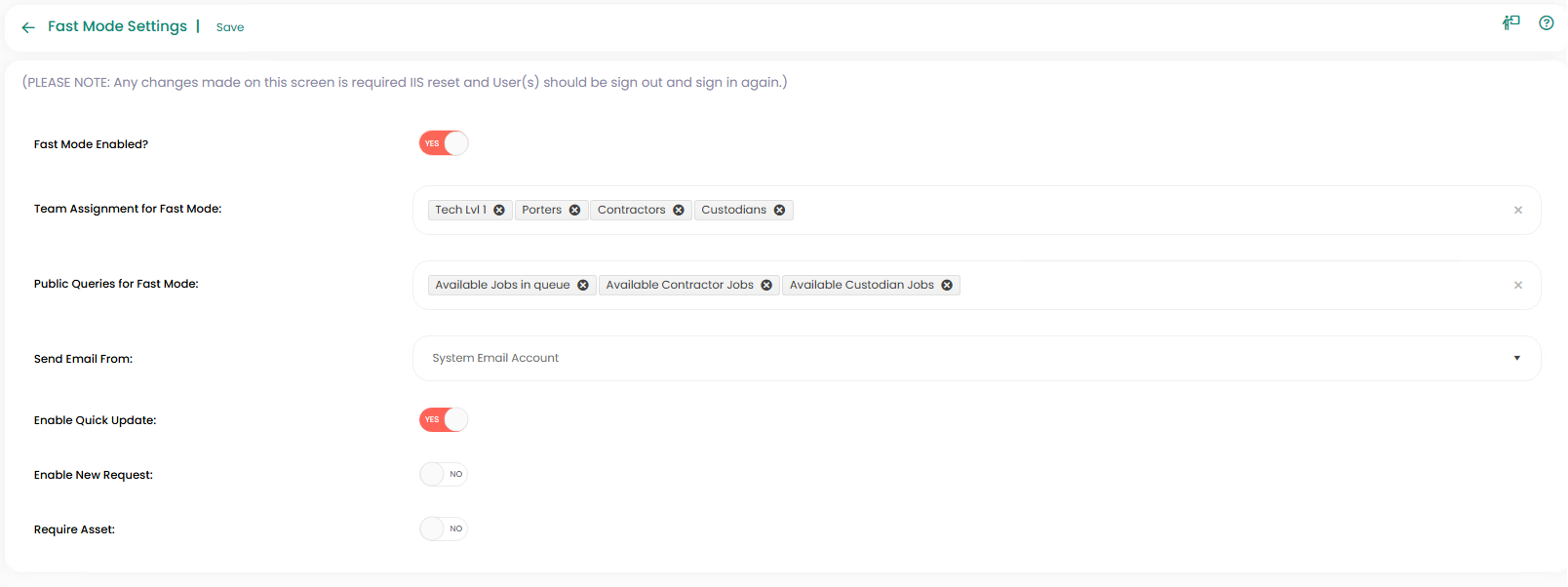
Task: Turn off Enable Quick Update switch
Action: pyautogui.click(x=444, y=420)
